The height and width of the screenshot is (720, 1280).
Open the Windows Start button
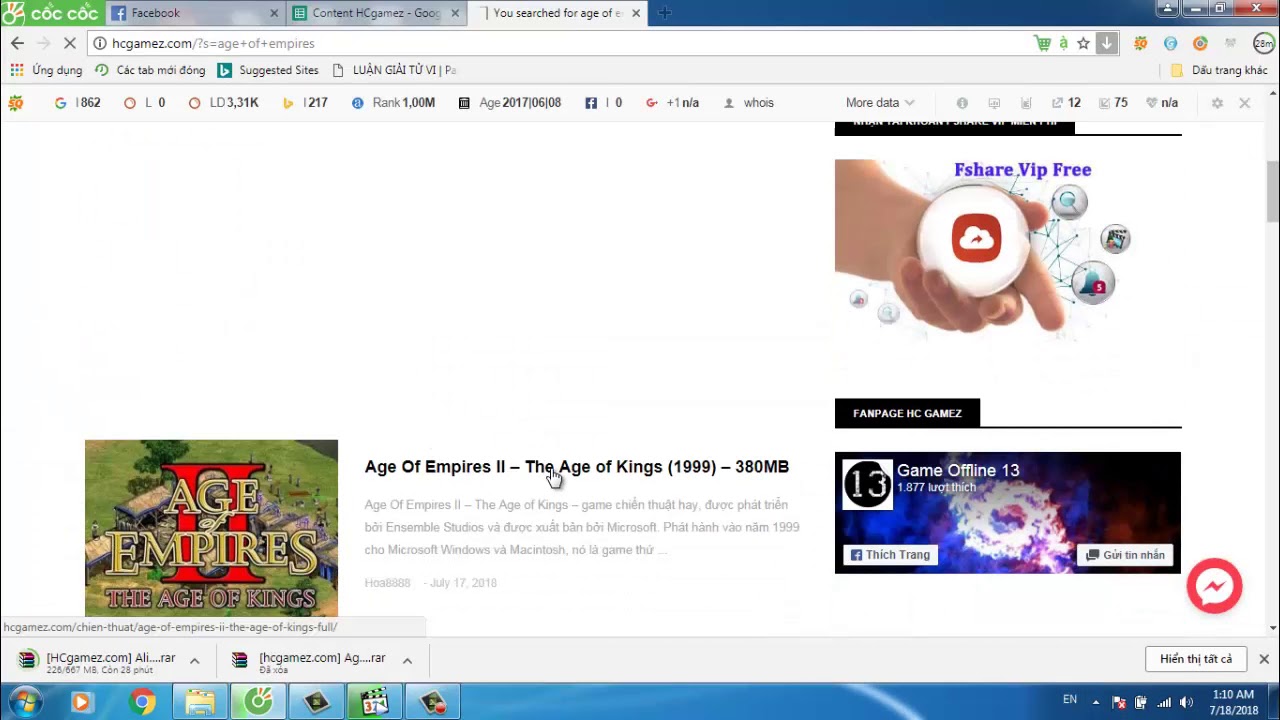coord(24,702)
